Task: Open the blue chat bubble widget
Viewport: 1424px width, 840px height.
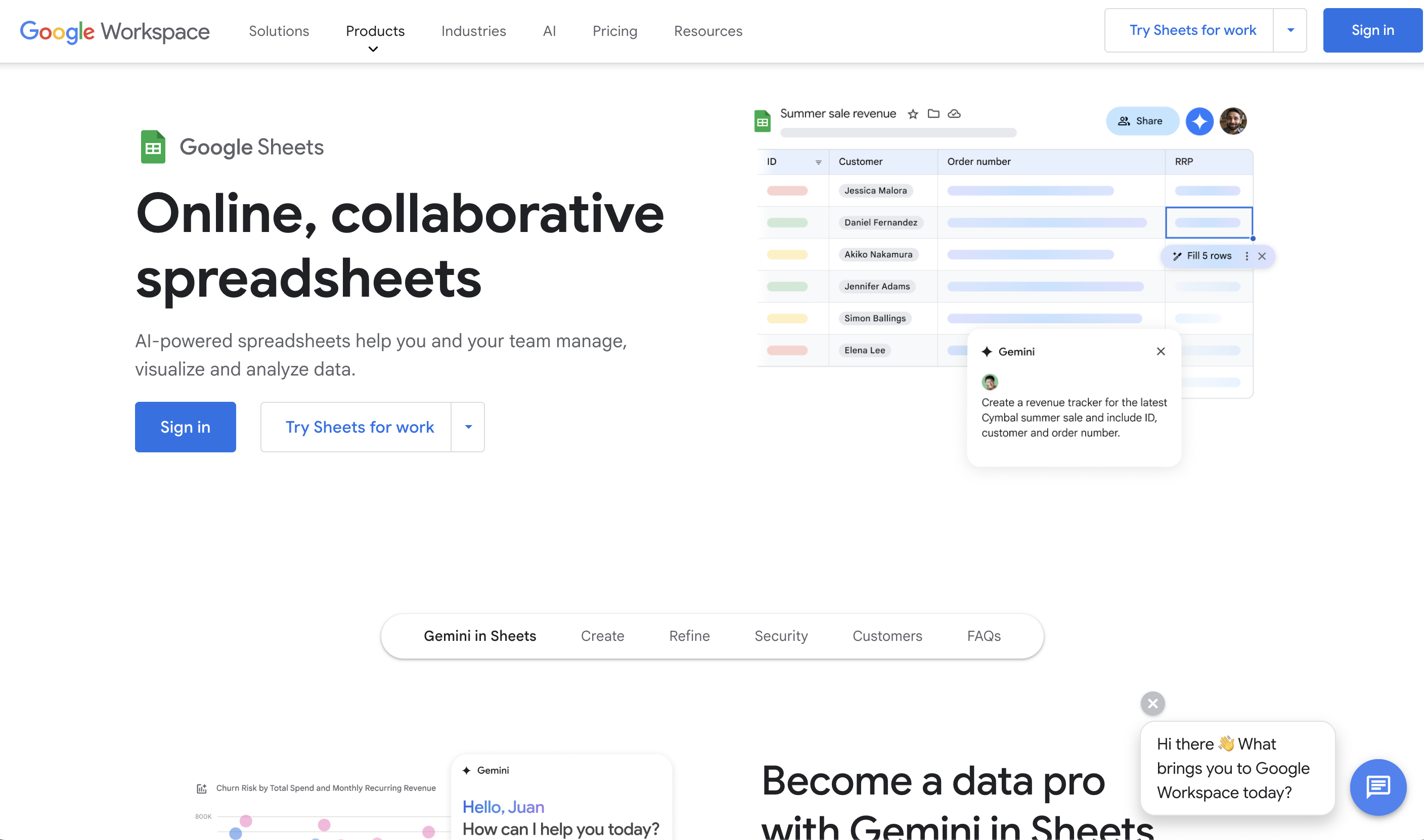Action: point(1377,786)
